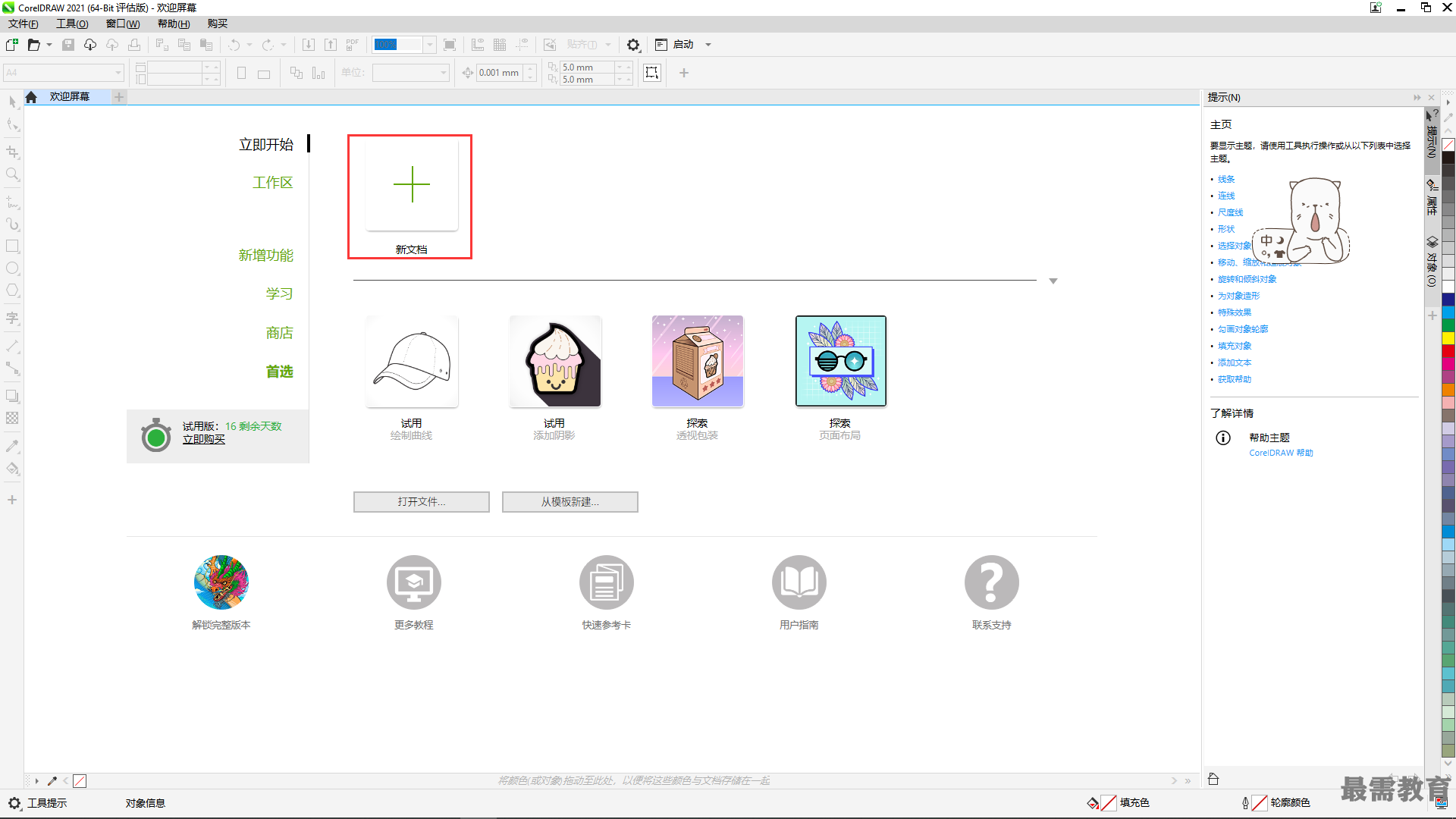Select the Interactive Fill bucket tool

coord(12,469)
